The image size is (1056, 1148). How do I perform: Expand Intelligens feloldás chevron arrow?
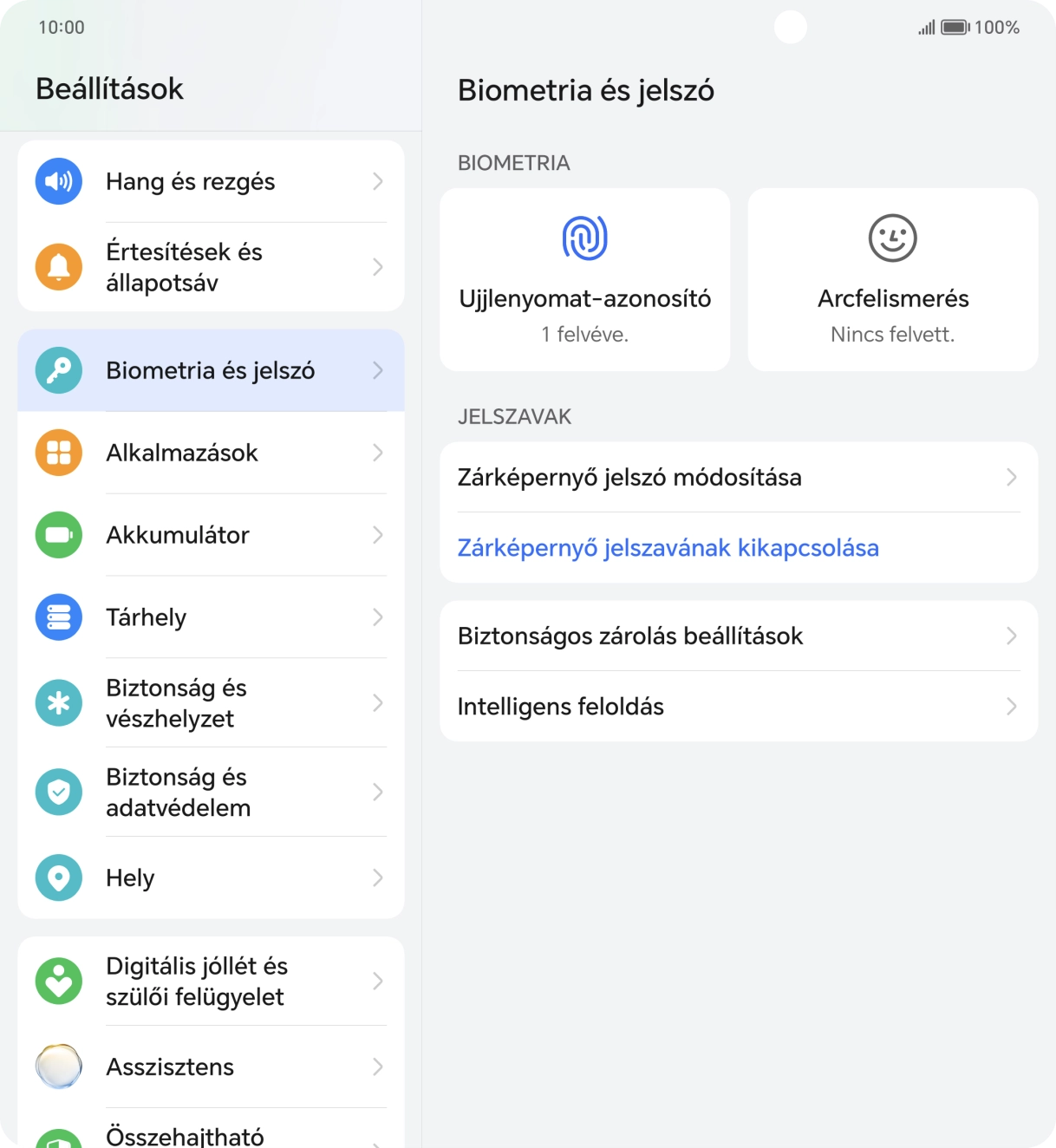pyautogui.click(x=1011, y=707)
